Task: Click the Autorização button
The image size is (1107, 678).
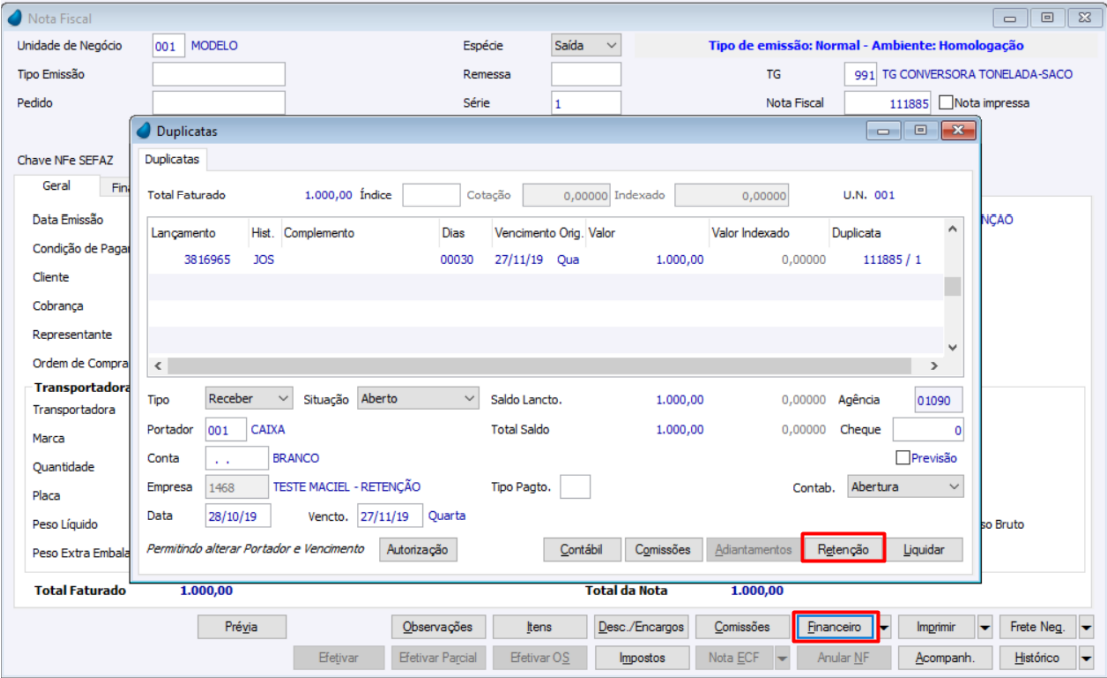Action: click(417, 549)
